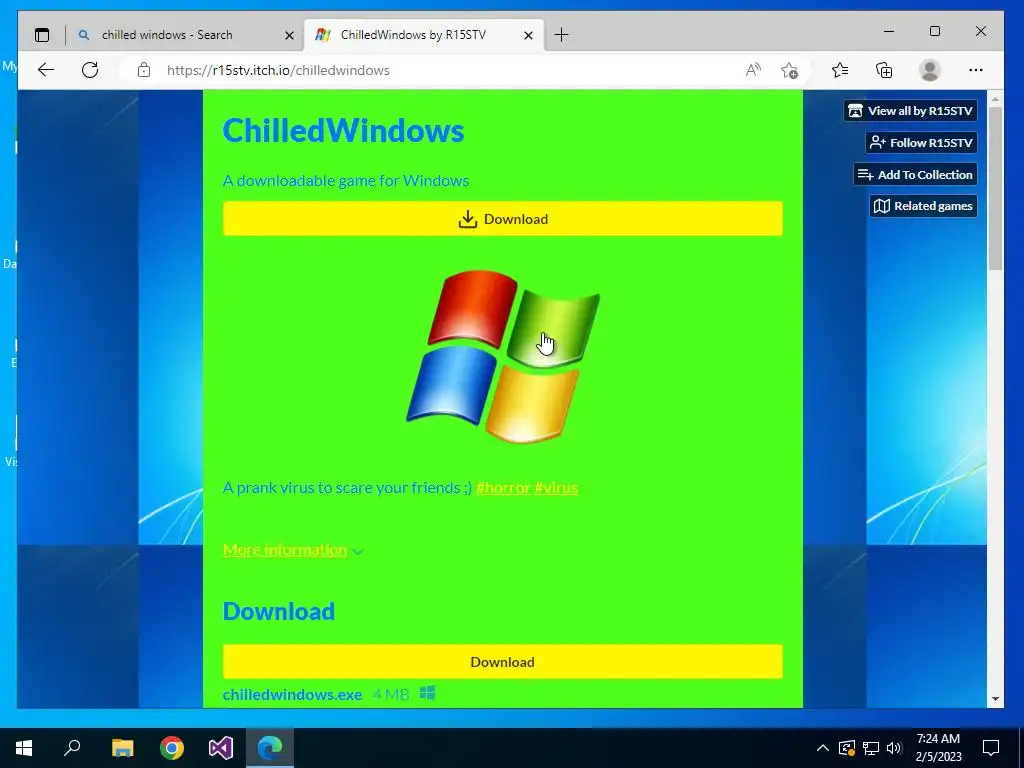Open Related games link
This screenshot has height=768, width=1024.
click(x=923, y=206)
